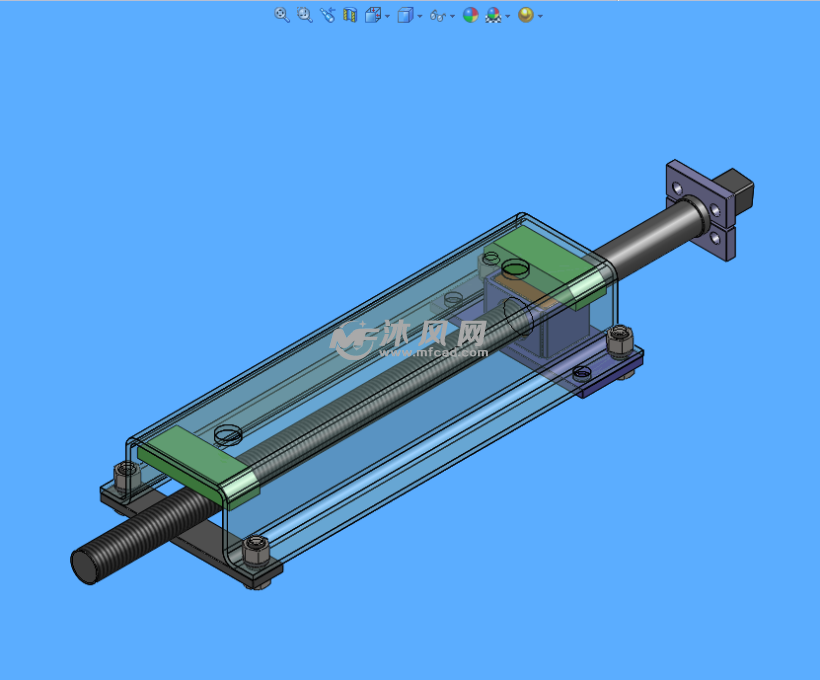Image resolution: width=820 pixels, height=680 pixels.
Task: Click the Hide/Show Items glasses icon
Action: tap(438, 16)
